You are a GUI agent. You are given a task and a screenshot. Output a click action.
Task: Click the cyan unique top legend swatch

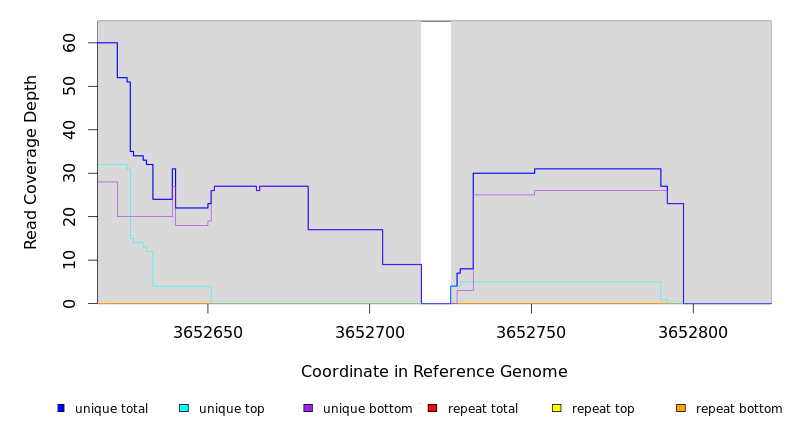[183, 408]
